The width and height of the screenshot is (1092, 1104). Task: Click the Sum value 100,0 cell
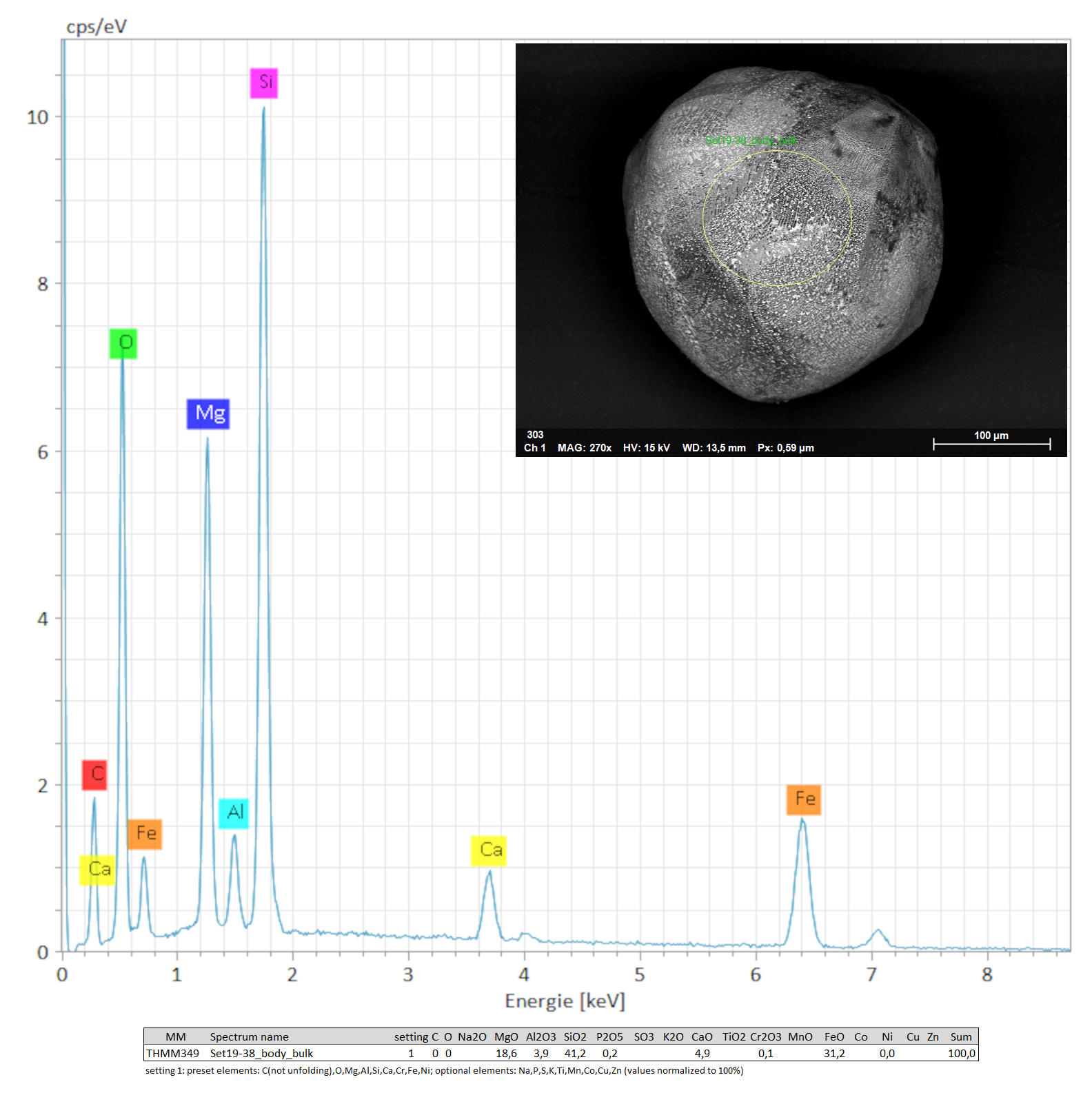pyautogui.click(x=961, y=1053)
